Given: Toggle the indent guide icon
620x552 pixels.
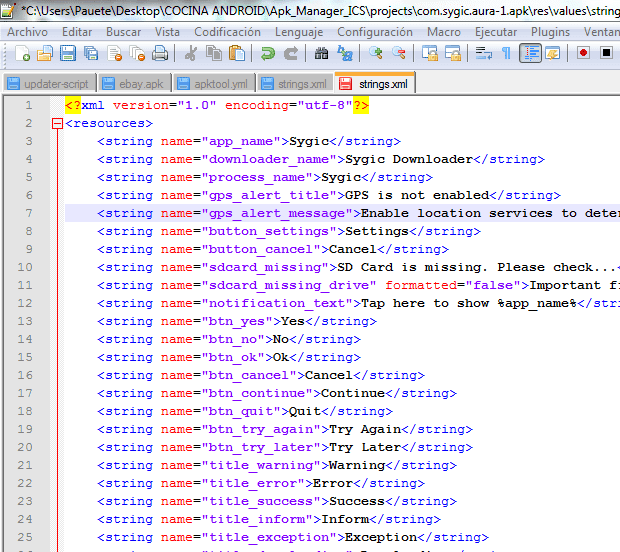Looking at the screenshot, I should point(530,53).
